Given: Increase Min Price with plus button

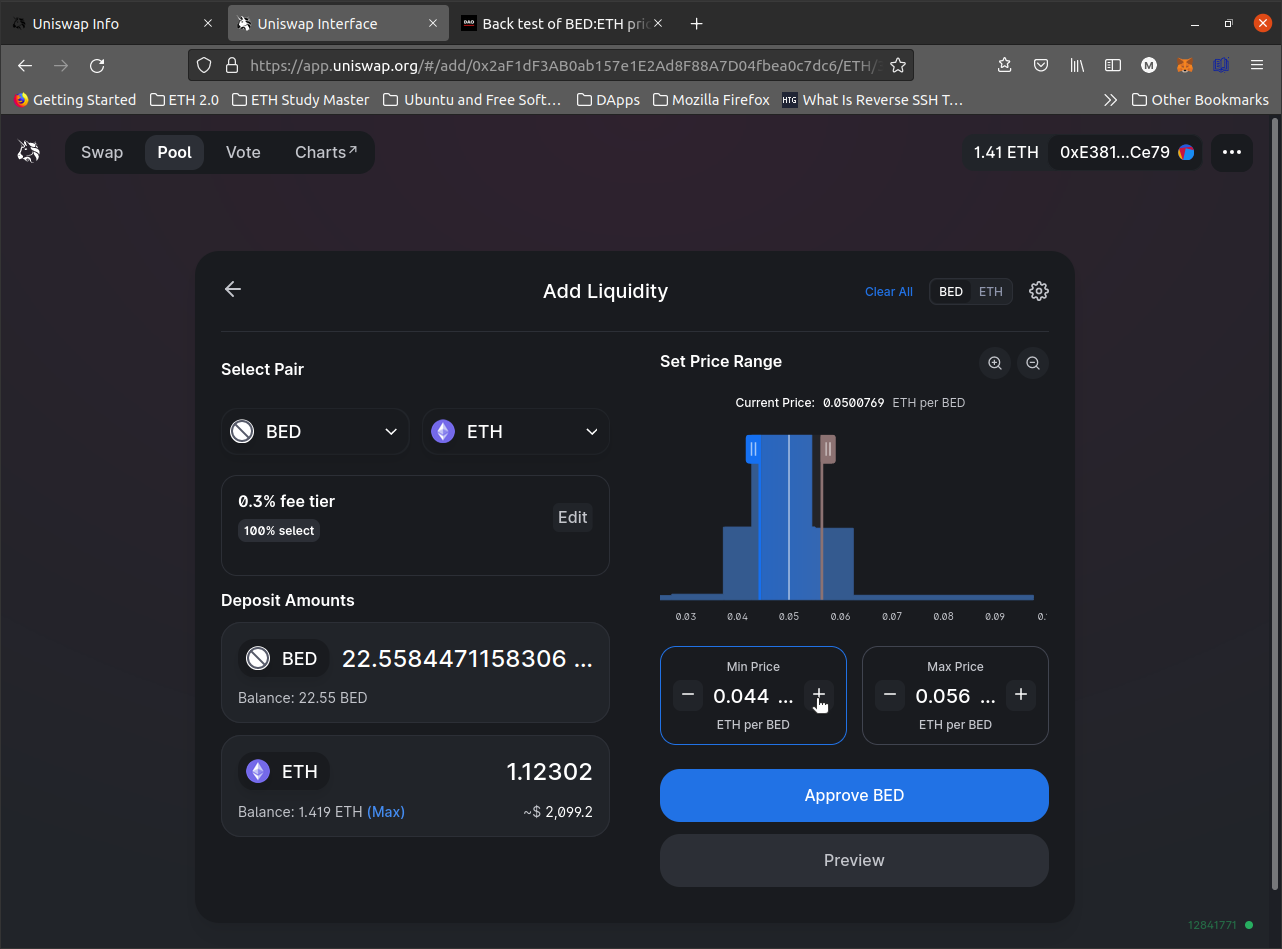Looking at the screenshot, I should [818, 695].
